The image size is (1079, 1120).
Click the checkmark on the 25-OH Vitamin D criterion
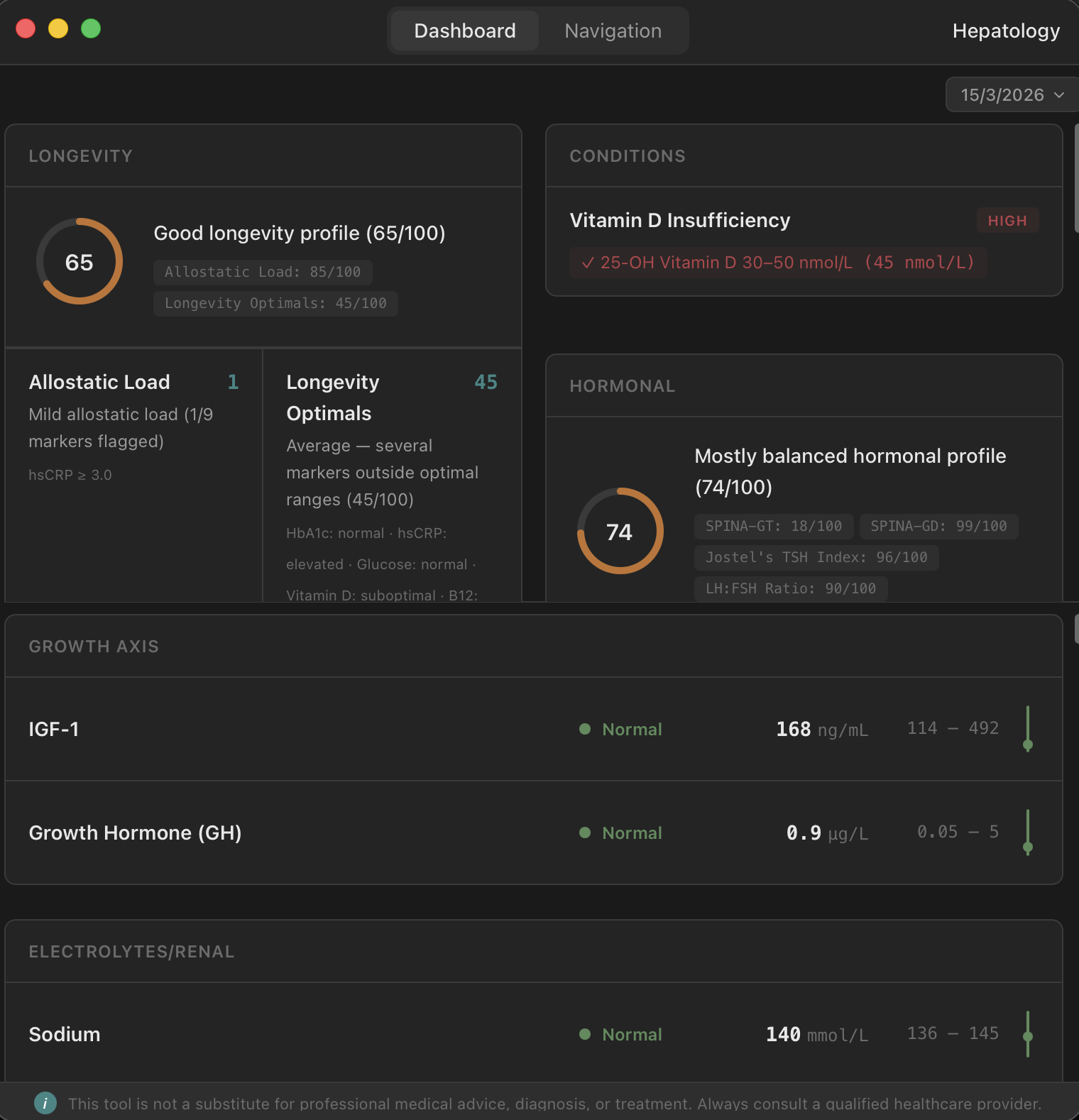pyautogui.click(x=588, y=263)
